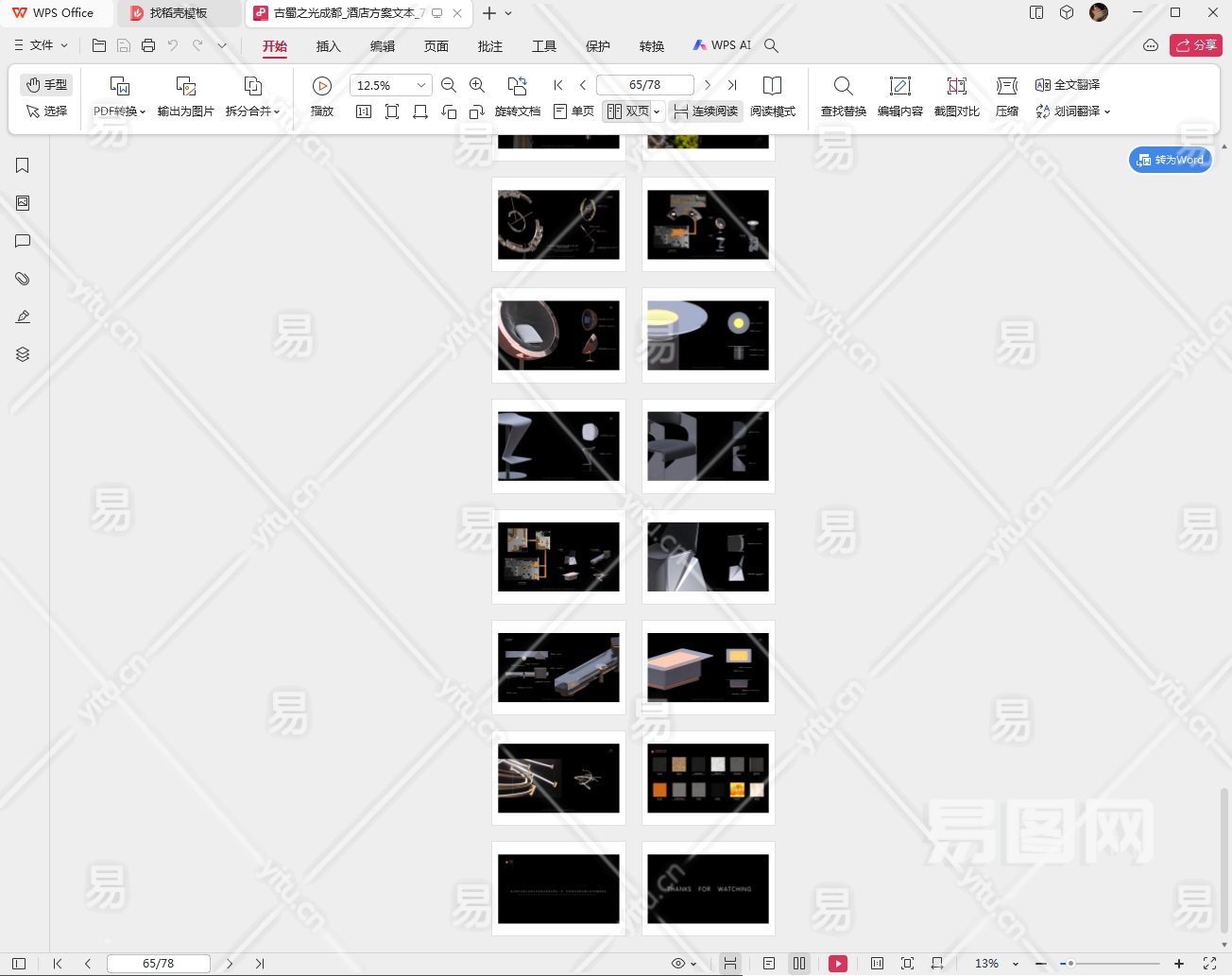Expand the 12.5% zoom level dropdown
This screenshot has height=976, width=1232.
click(421, 85)
